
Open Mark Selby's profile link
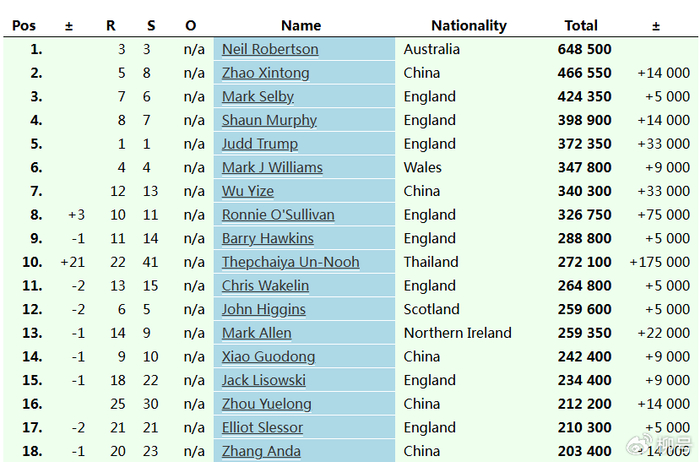[258, 97]
